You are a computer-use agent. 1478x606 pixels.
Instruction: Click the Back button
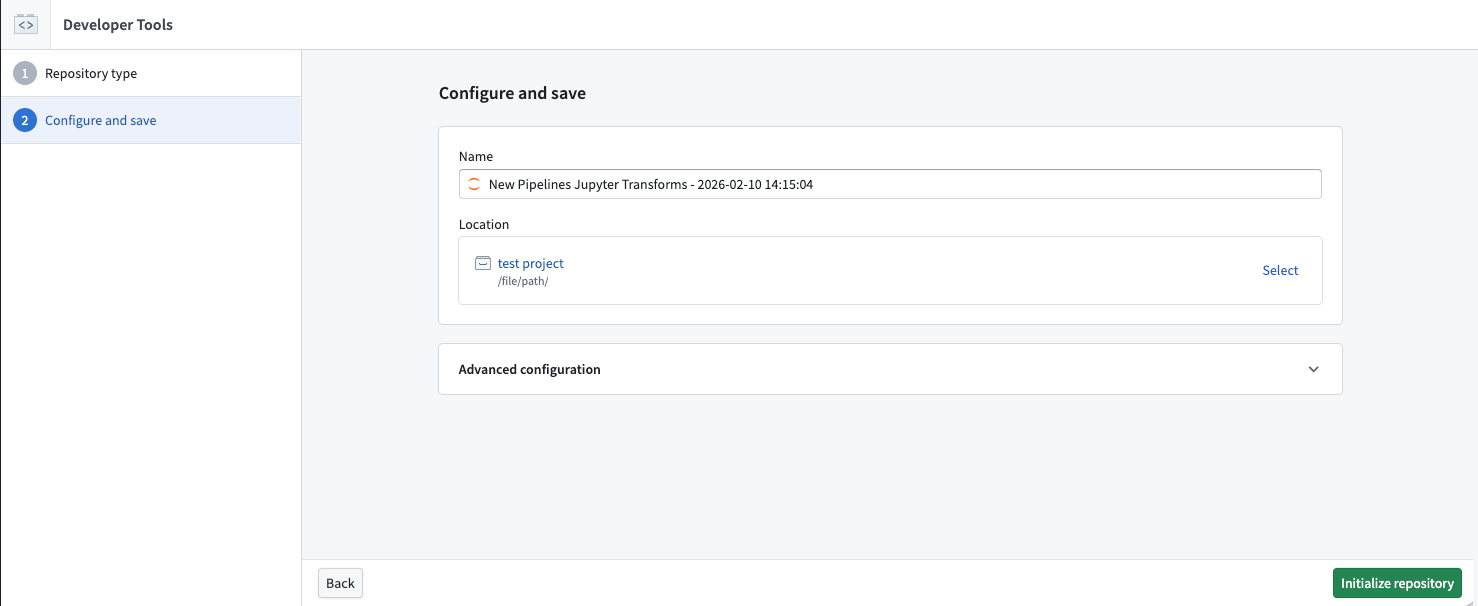pyautogui.click(x=340, y=583)
